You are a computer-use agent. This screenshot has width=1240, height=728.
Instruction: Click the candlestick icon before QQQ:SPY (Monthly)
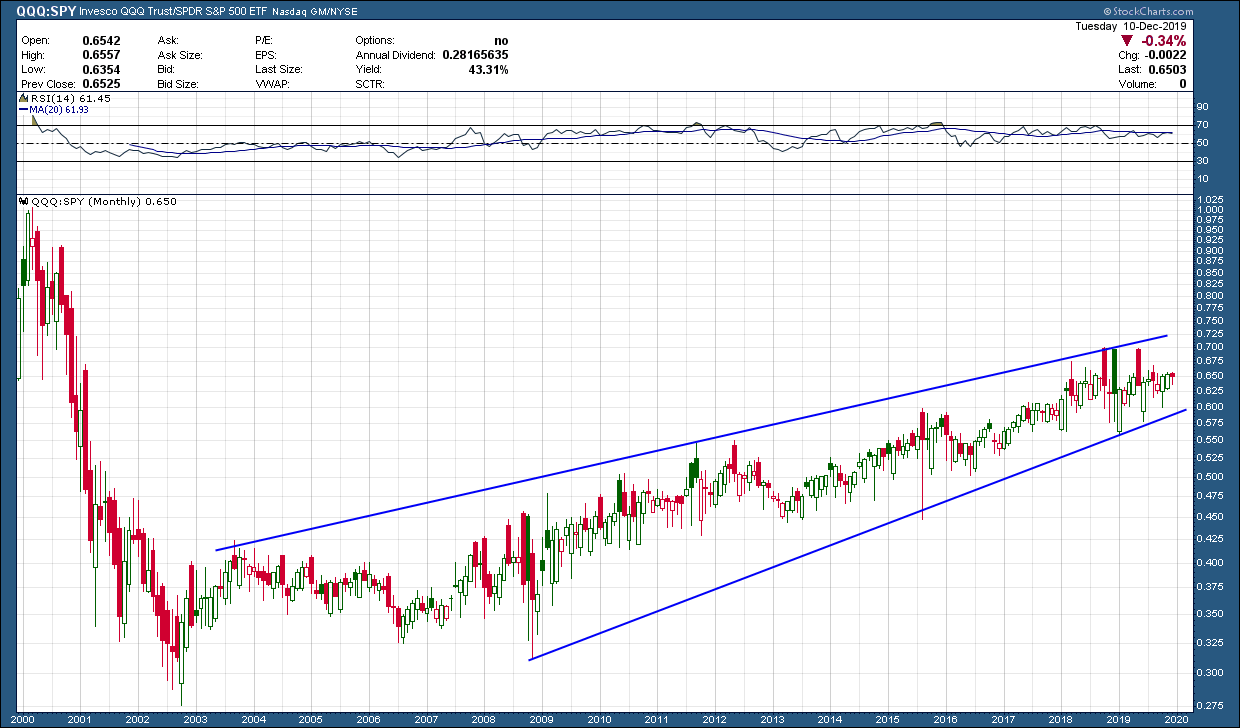pyautogui.click(x=26, y=201)
